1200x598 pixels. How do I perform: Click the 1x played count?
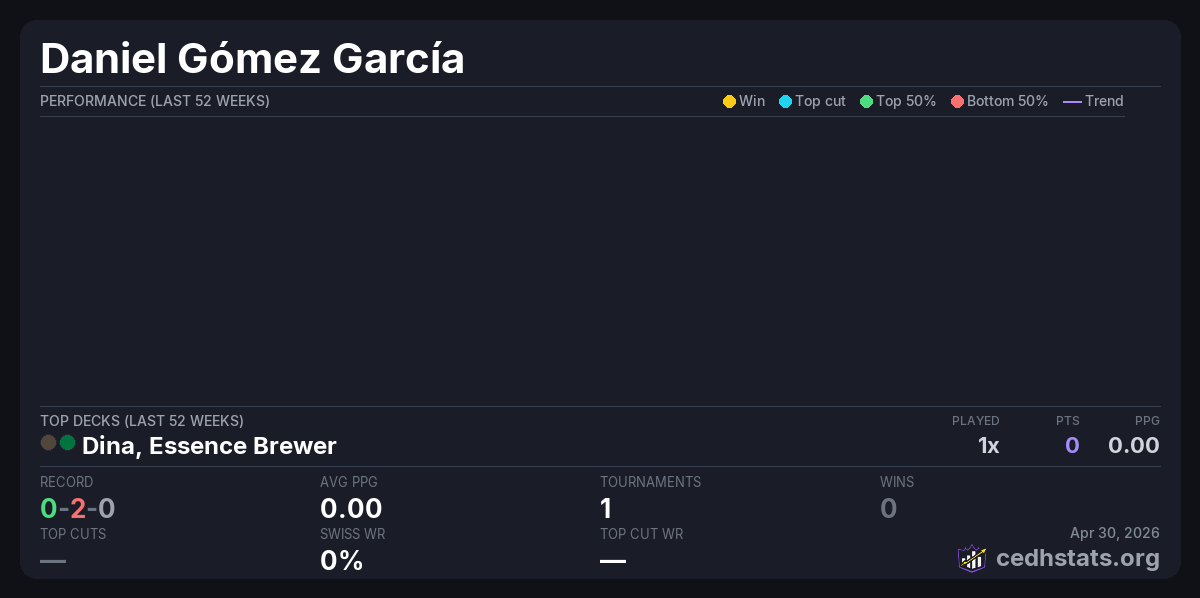tap(988, 445)
